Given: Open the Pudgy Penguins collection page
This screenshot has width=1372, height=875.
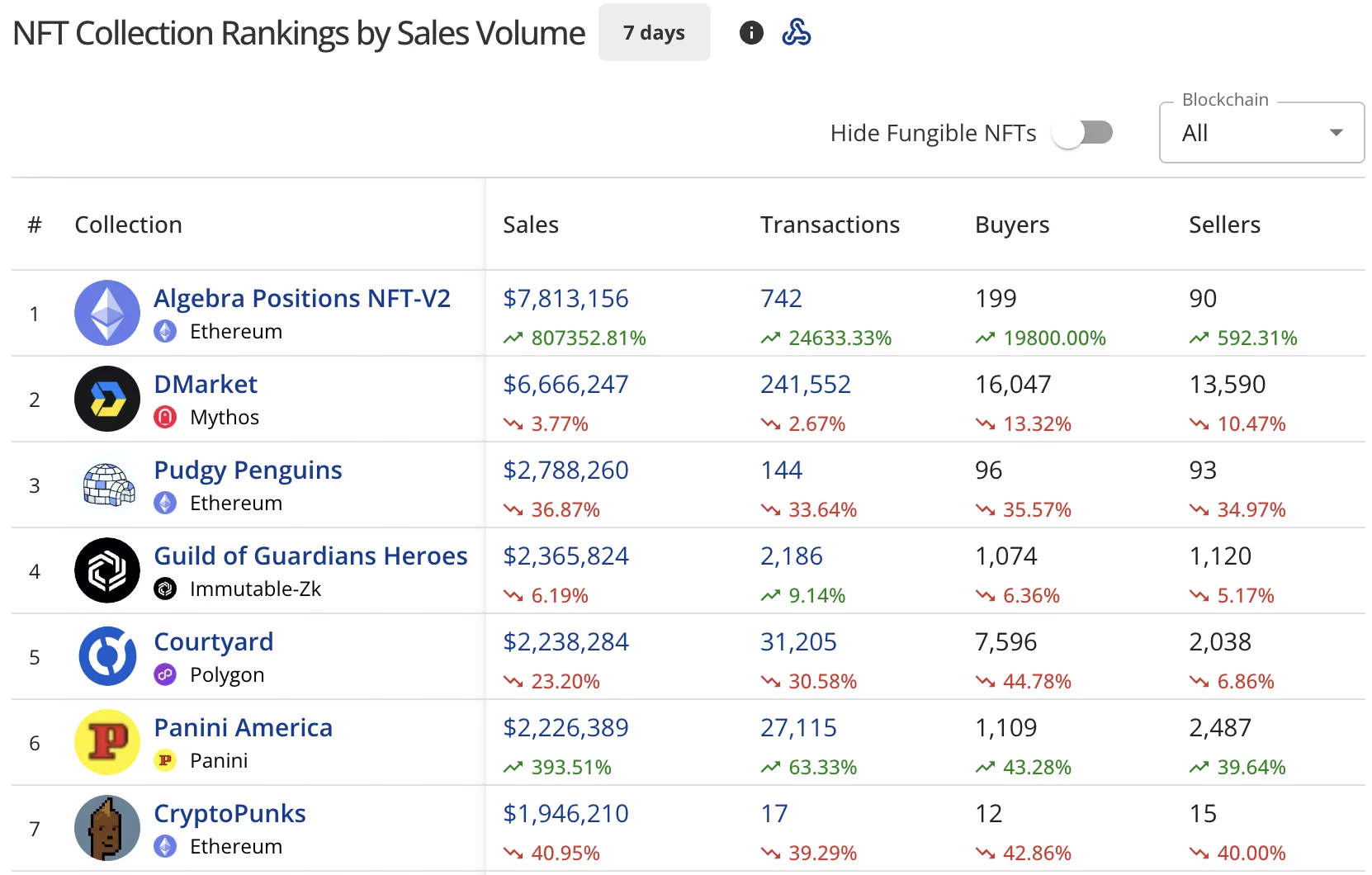Looking at the screenshot, I should pos(248,470).
